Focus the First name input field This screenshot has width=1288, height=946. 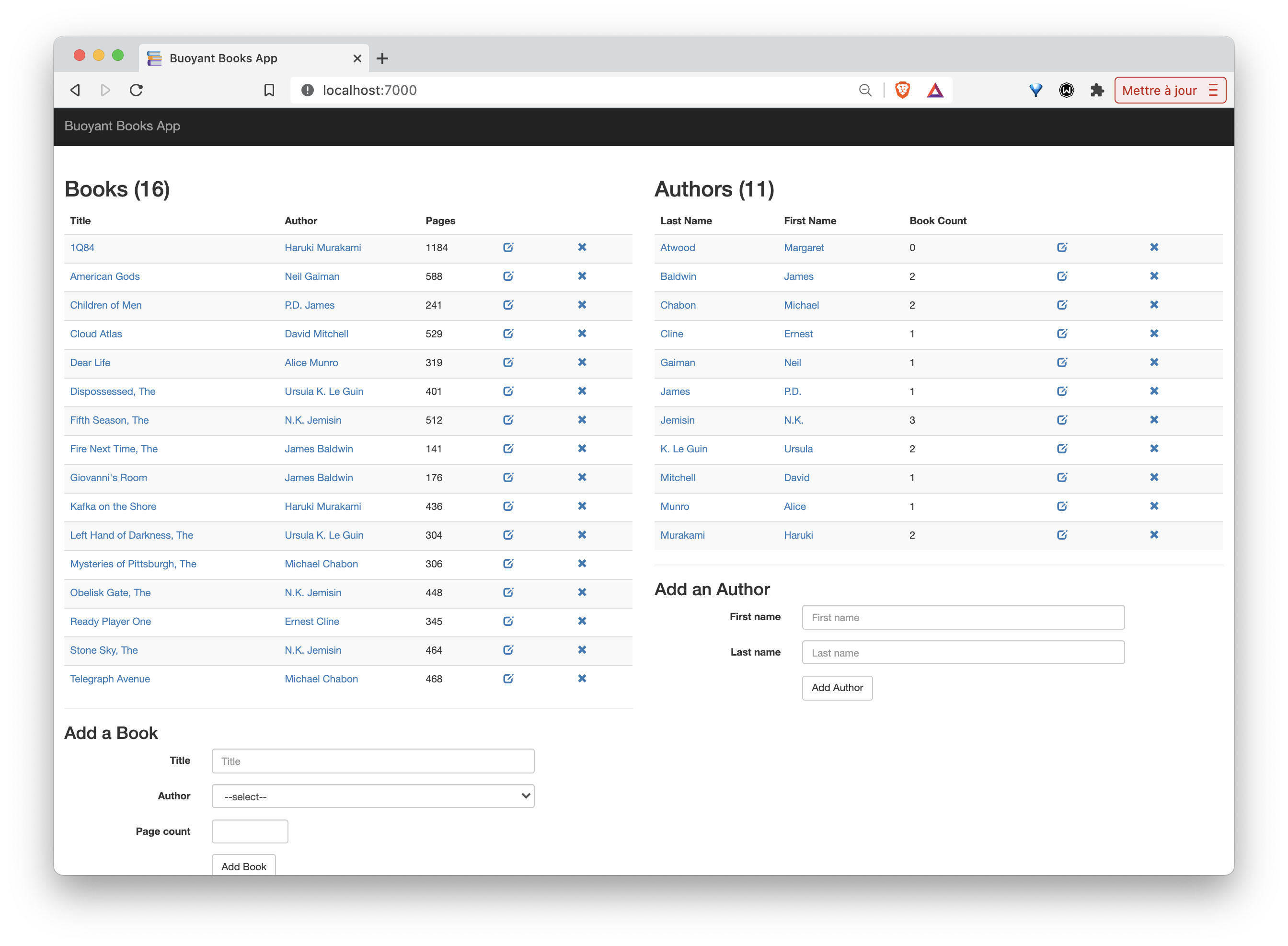coord(963,617)
